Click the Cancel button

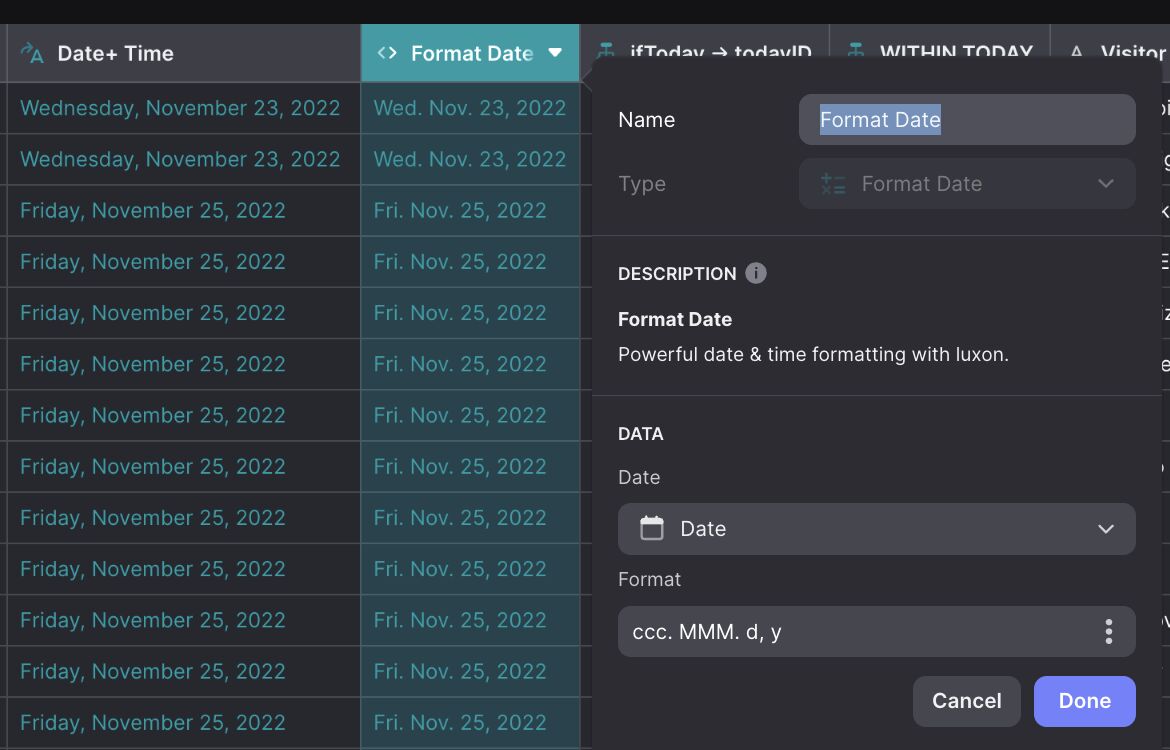pos(966,701)
